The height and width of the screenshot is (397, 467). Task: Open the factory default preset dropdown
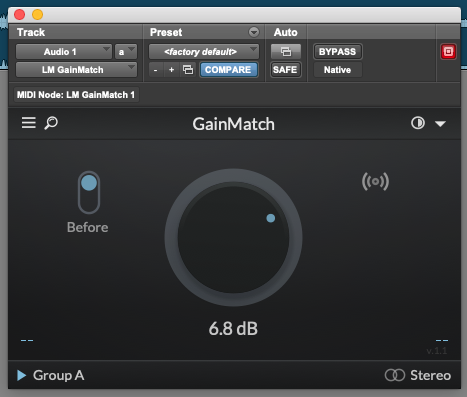click(204, 52)
